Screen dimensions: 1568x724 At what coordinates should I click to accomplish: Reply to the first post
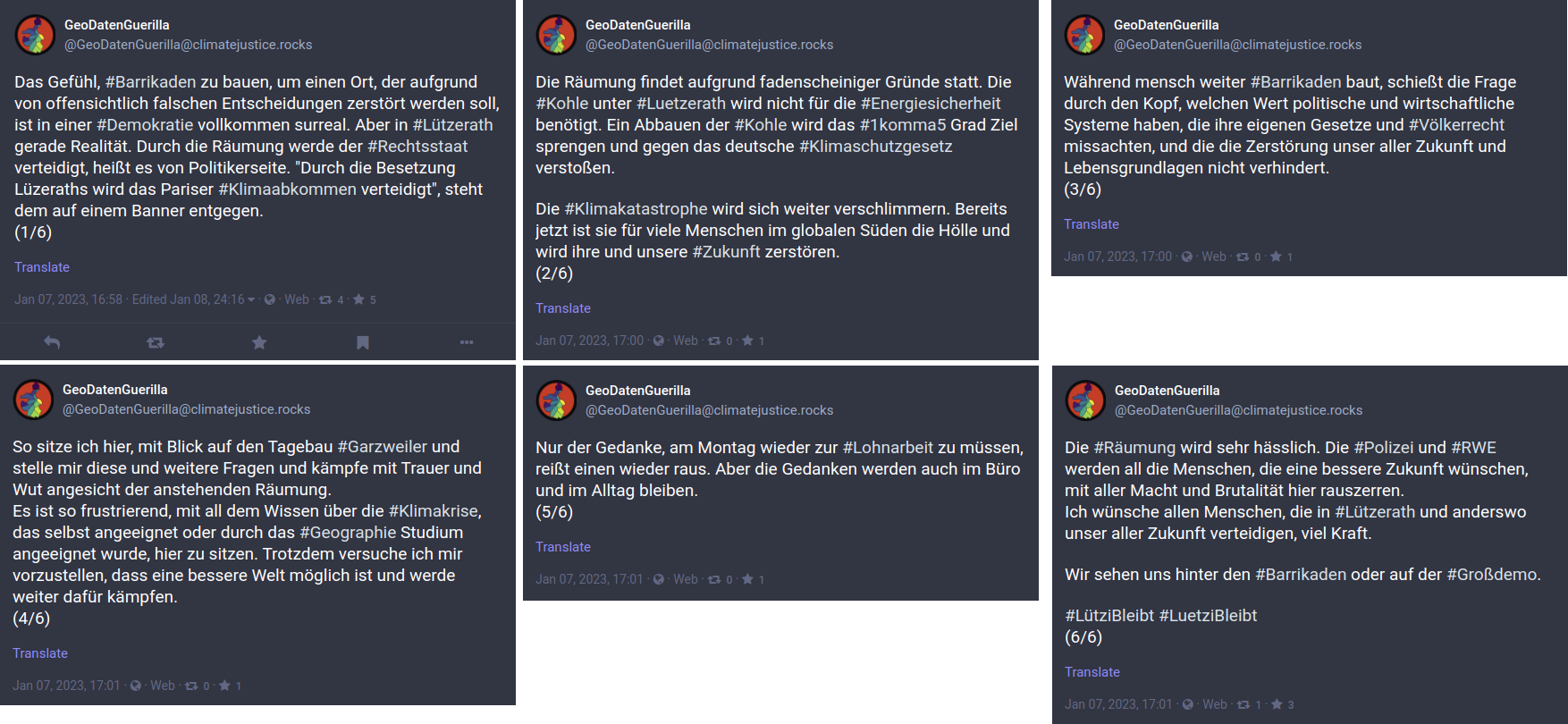51,342
